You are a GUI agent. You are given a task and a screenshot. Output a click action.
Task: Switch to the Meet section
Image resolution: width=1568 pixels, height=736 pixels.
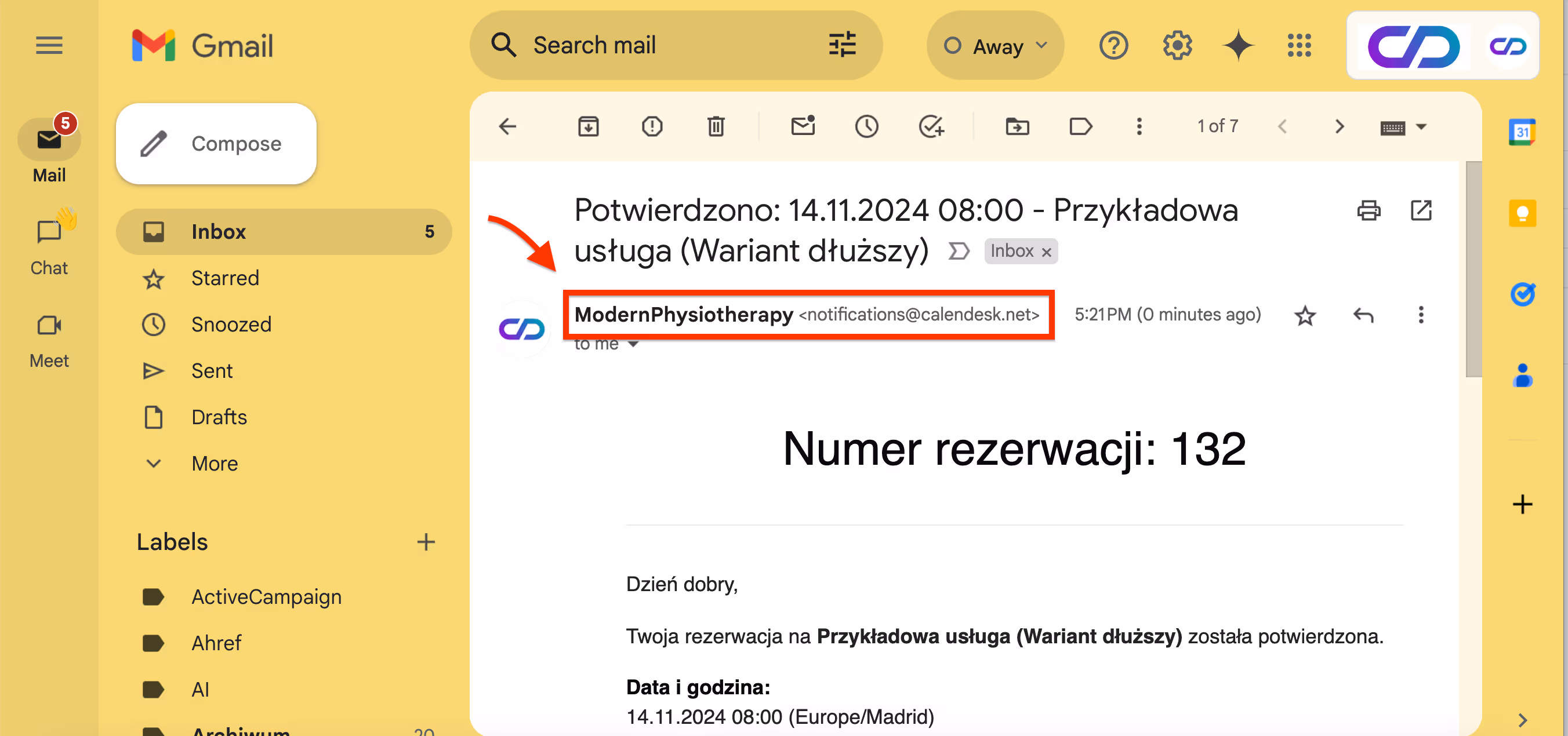49,336
